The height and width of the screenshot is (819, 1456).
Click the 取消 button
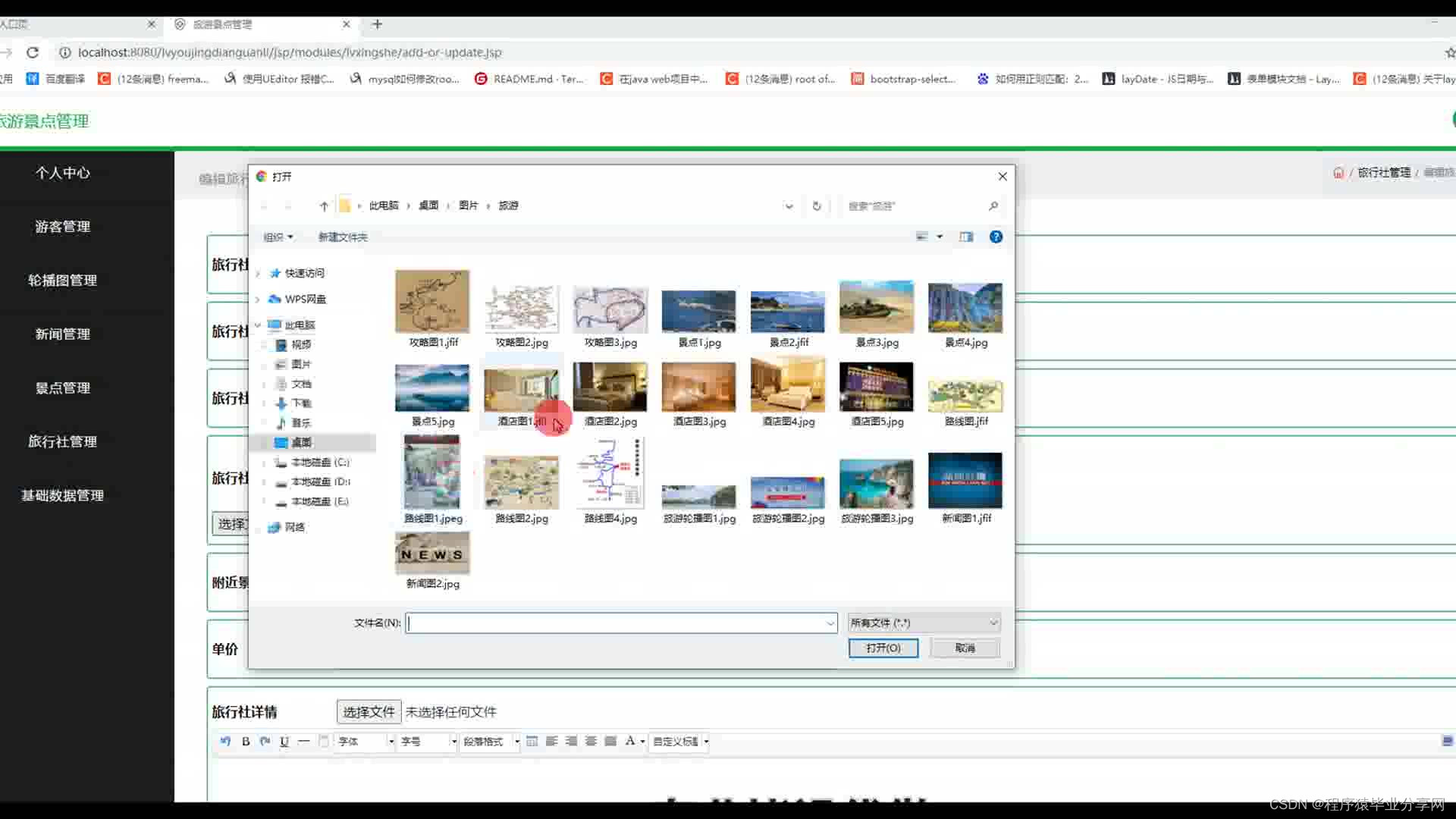click(965, 648)
